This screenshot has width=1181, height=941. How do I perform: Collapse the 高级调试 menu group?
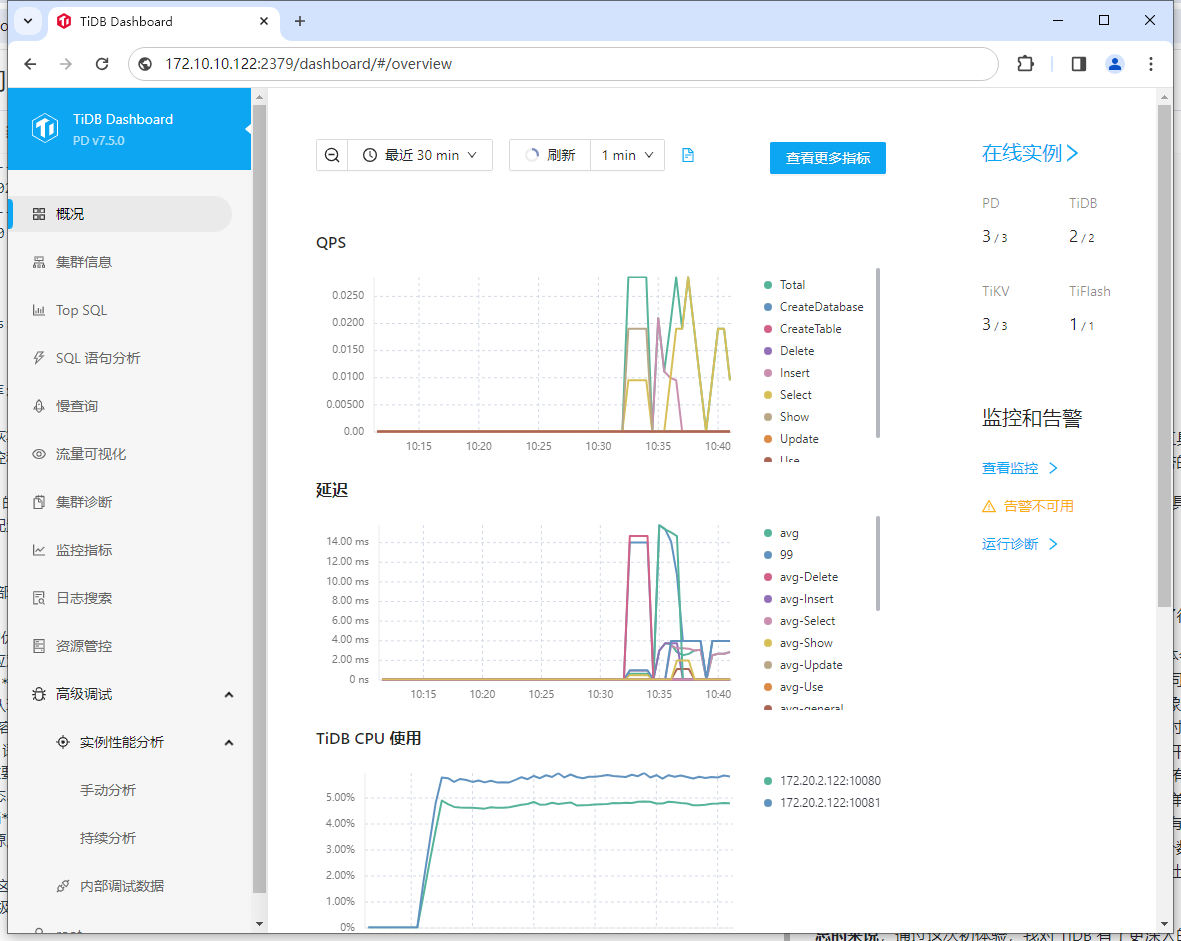pyautogui.click(x=229, y=694)
